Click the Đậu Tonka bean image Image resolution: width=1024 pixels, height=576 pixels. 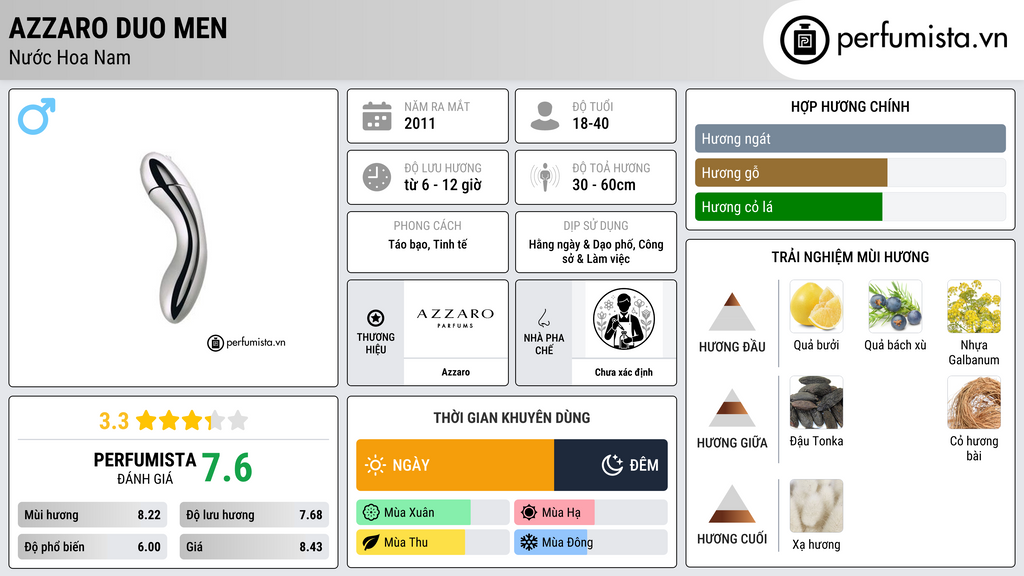coord(816,402)
